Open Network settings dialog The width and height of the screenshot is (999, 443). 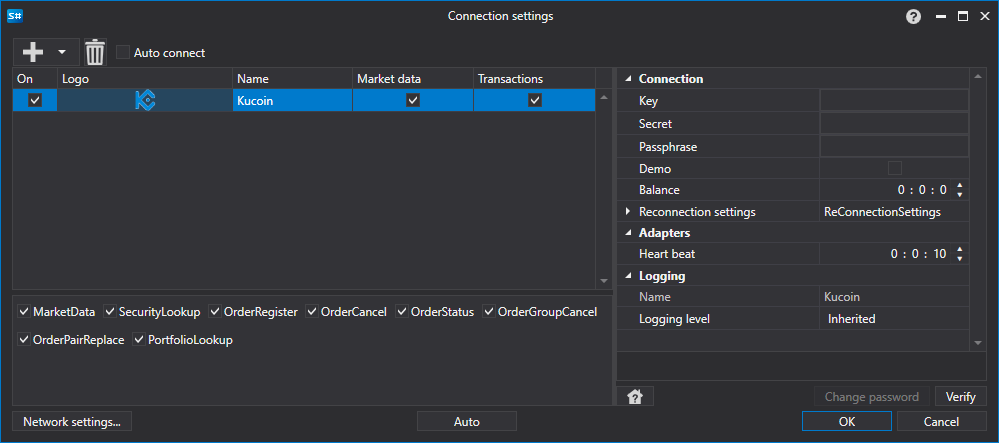pos(71,421)
